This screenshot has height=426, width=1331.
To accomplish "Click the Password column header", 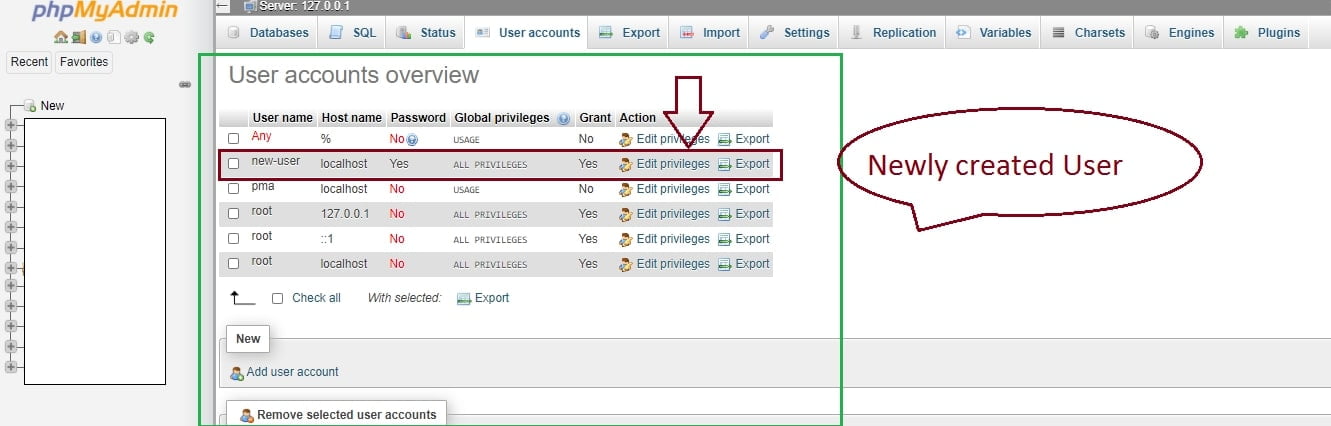I will (x=418, y=118).
